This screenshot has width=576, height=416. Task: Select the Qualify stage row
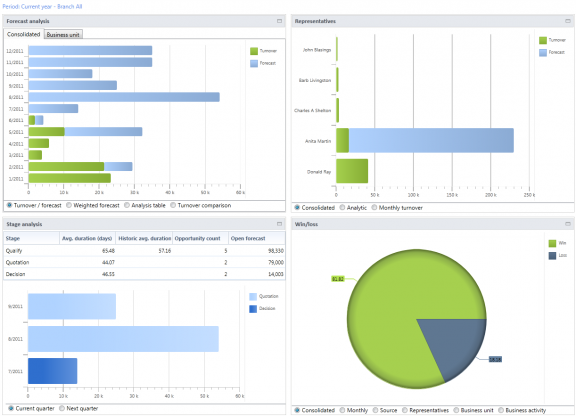(144, 251)
